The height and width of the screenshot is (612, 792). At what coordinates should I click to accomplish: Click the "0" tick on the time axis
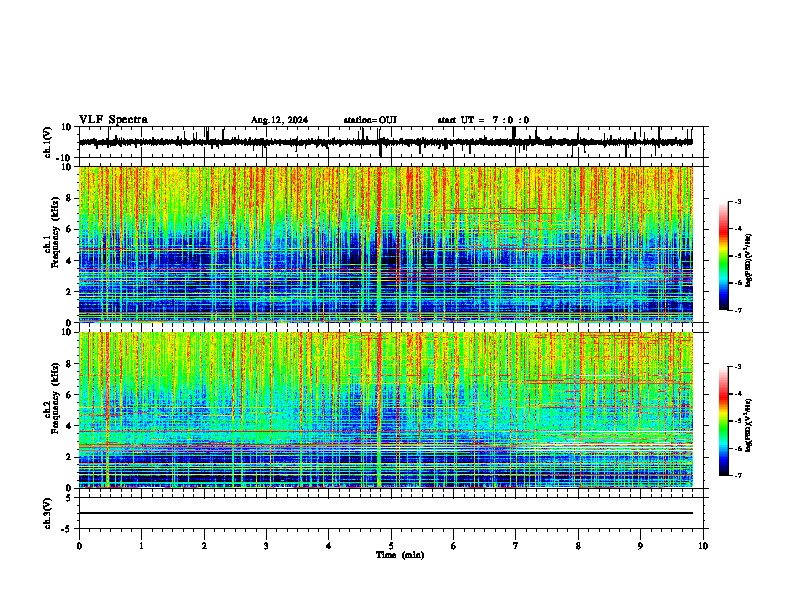(x=79, y=546)
